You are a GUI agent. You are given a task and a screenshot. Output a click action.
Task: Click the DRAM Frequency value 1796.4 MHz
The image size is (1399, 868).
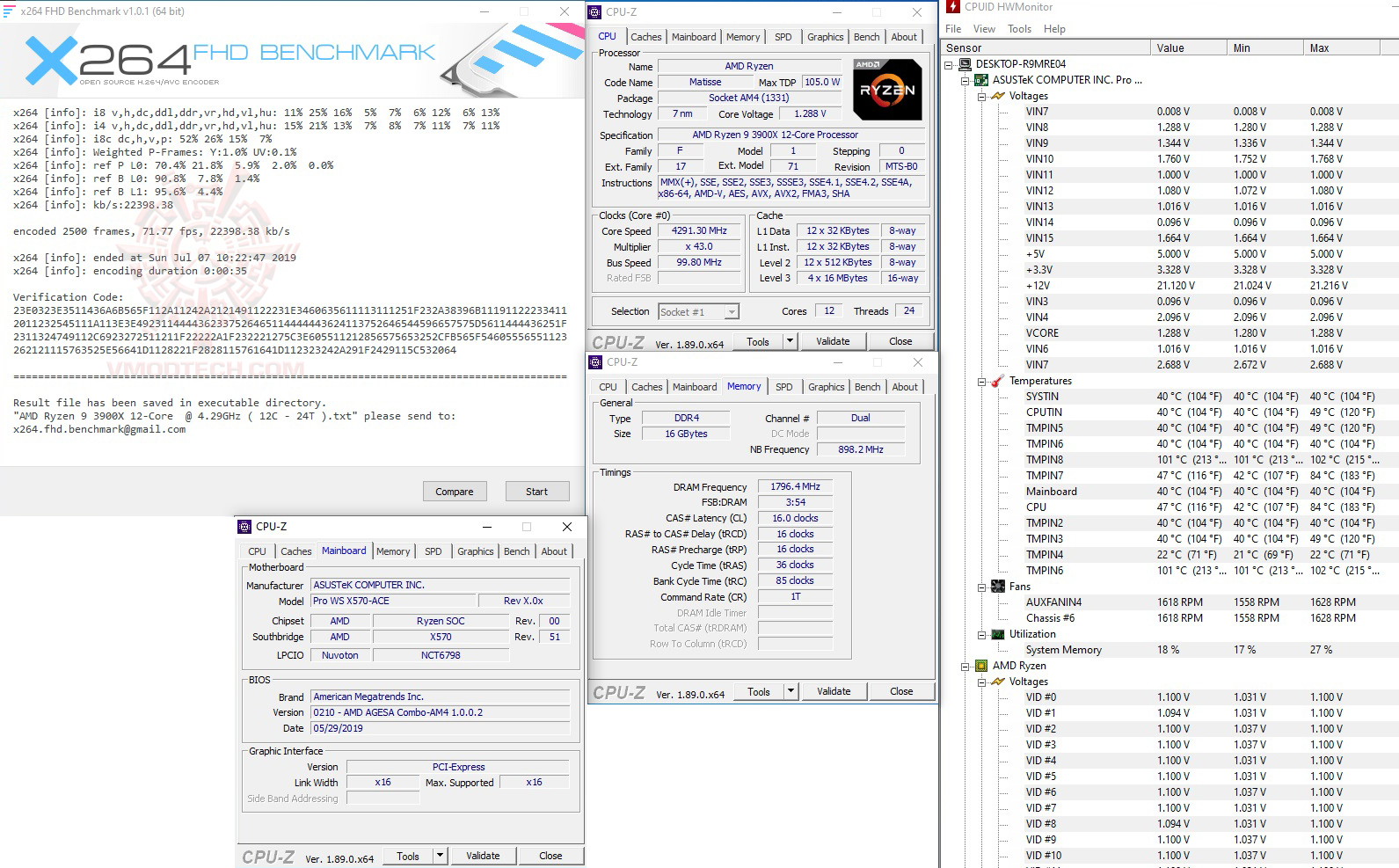(x=795, y=486)
